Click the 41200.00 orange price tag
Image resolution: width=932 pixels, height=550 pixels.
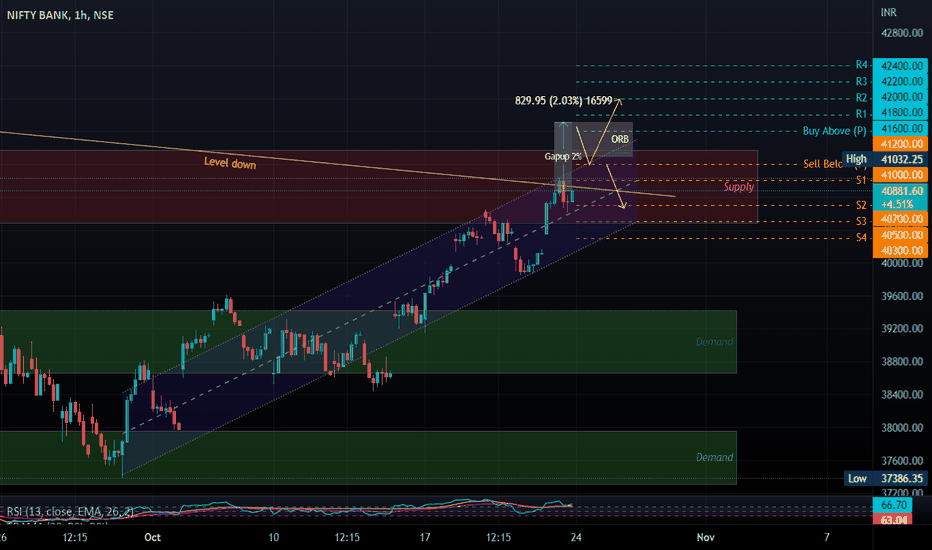click(900, 144)
